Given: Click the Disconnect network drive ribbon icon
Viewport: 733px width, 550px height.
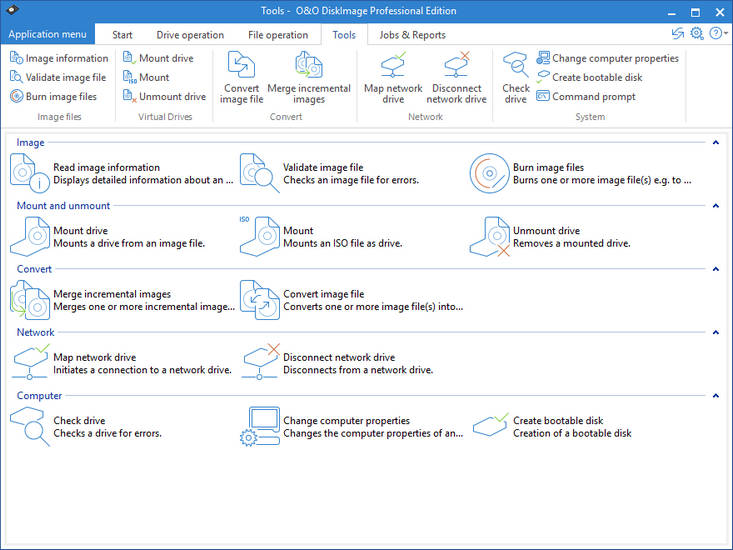Looking at the screenshot, I should coord(456,66).
